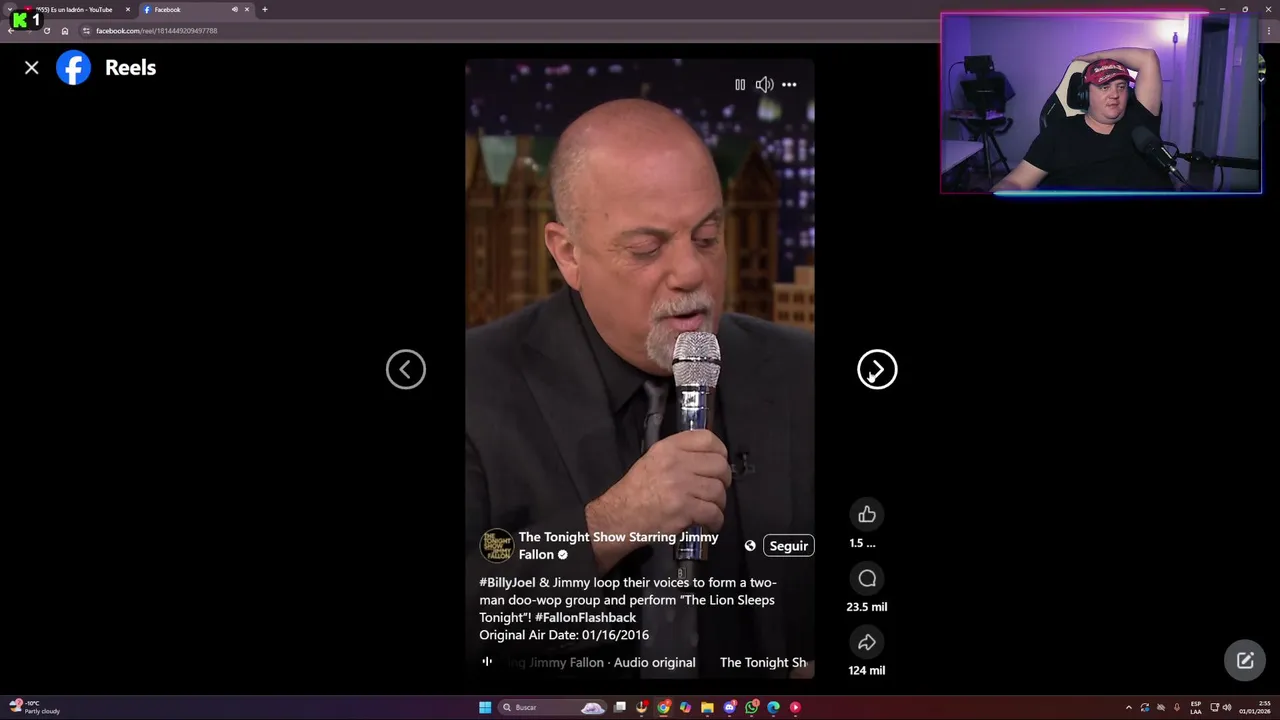Open Task View on the taskbar
This screenshot has height=720, width=1280.
620,707
